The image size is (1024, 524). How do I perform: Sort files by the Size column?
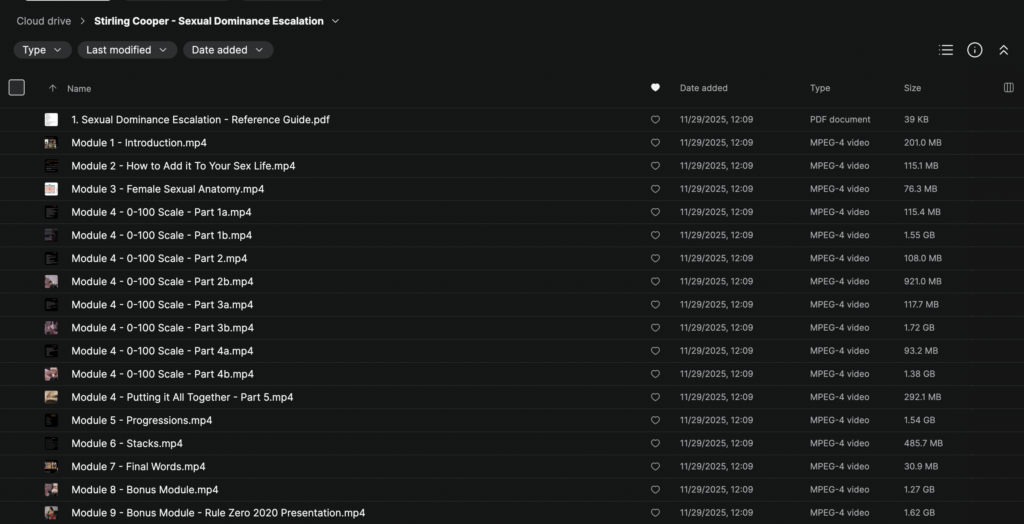pyautogui.click(x=912, y=88)
